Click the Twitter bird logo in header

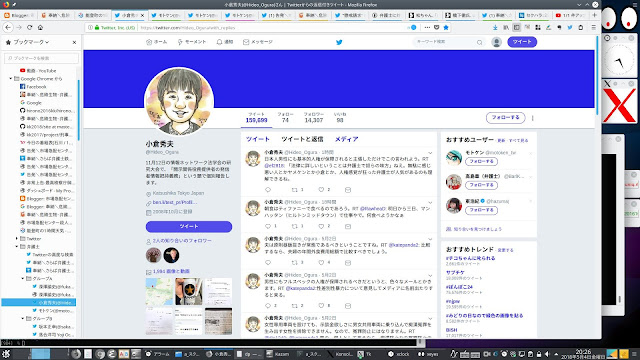point(339,42)
